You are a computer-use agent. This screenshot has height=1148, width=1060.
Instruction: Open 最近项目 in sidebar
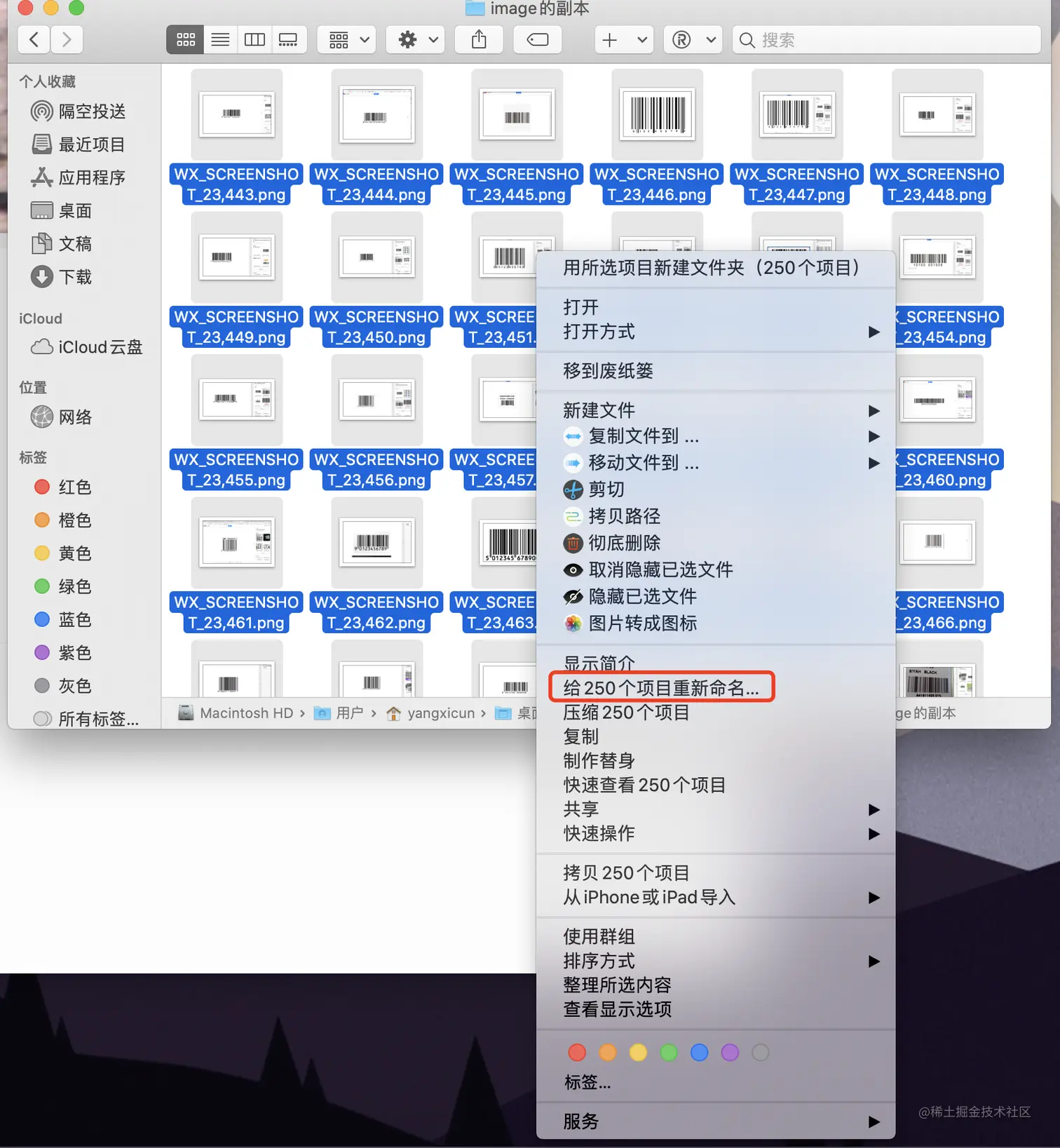point(79,144)
